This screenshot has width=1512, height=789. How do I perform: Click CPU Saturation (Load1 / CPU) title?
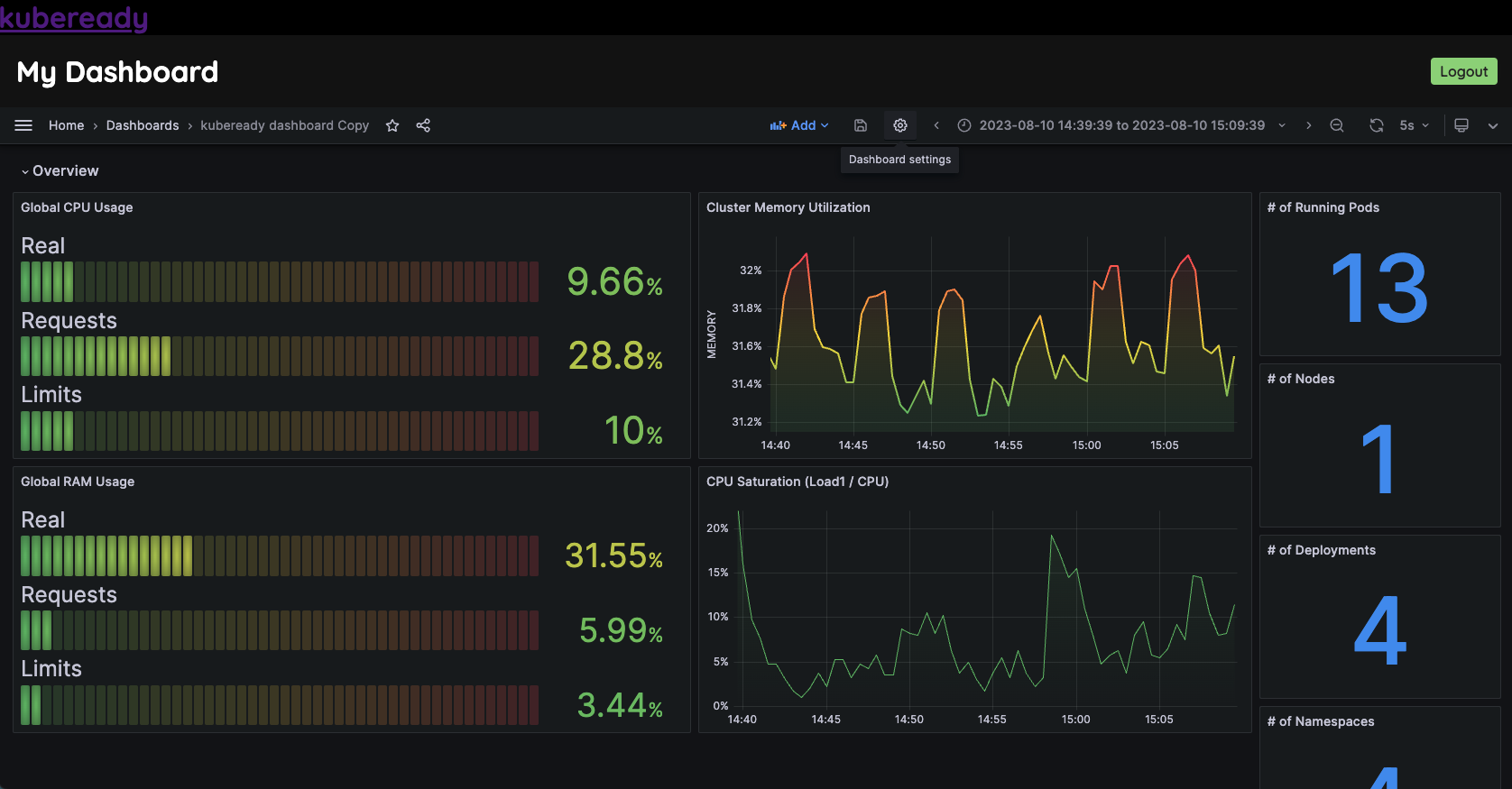point(797,482)
